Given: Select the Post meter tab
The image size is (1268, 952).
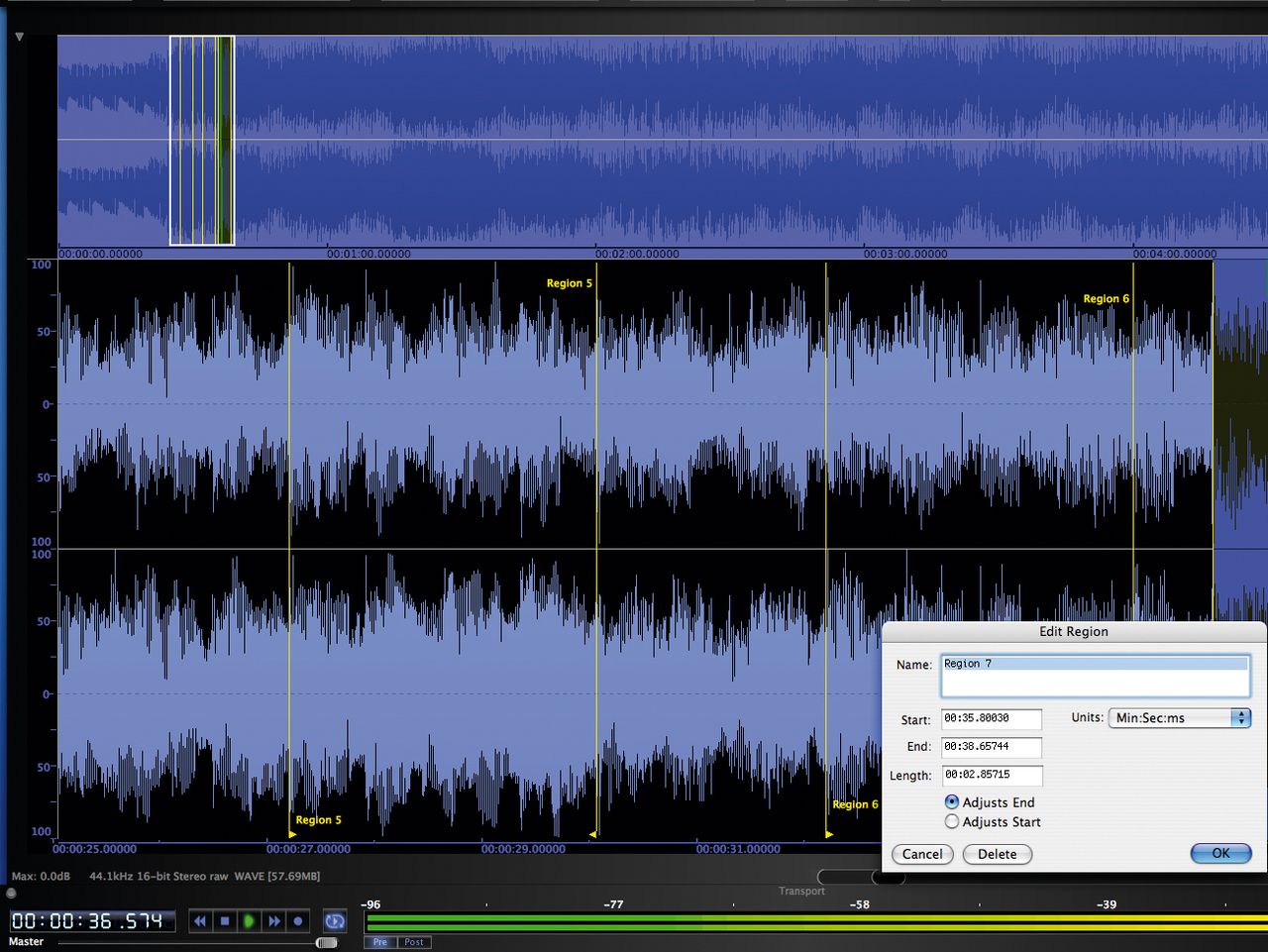Looking at the screenshot, I should tap(414, 942).
